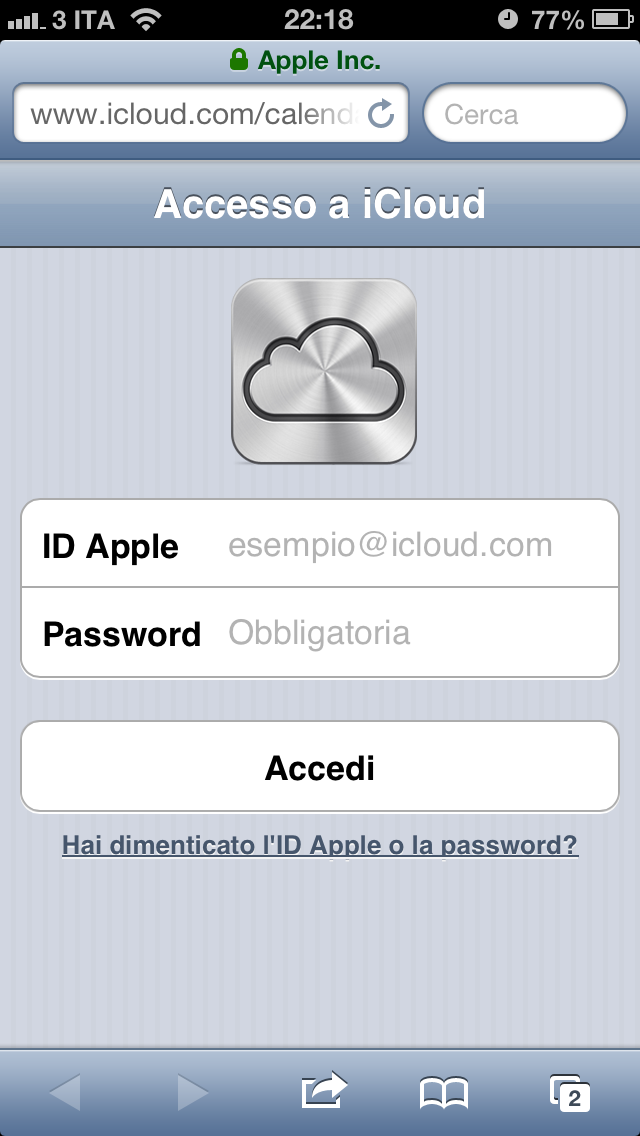Tap the Cerca search field
Viewport: 640px width, 1136px height.
[524, 114]
